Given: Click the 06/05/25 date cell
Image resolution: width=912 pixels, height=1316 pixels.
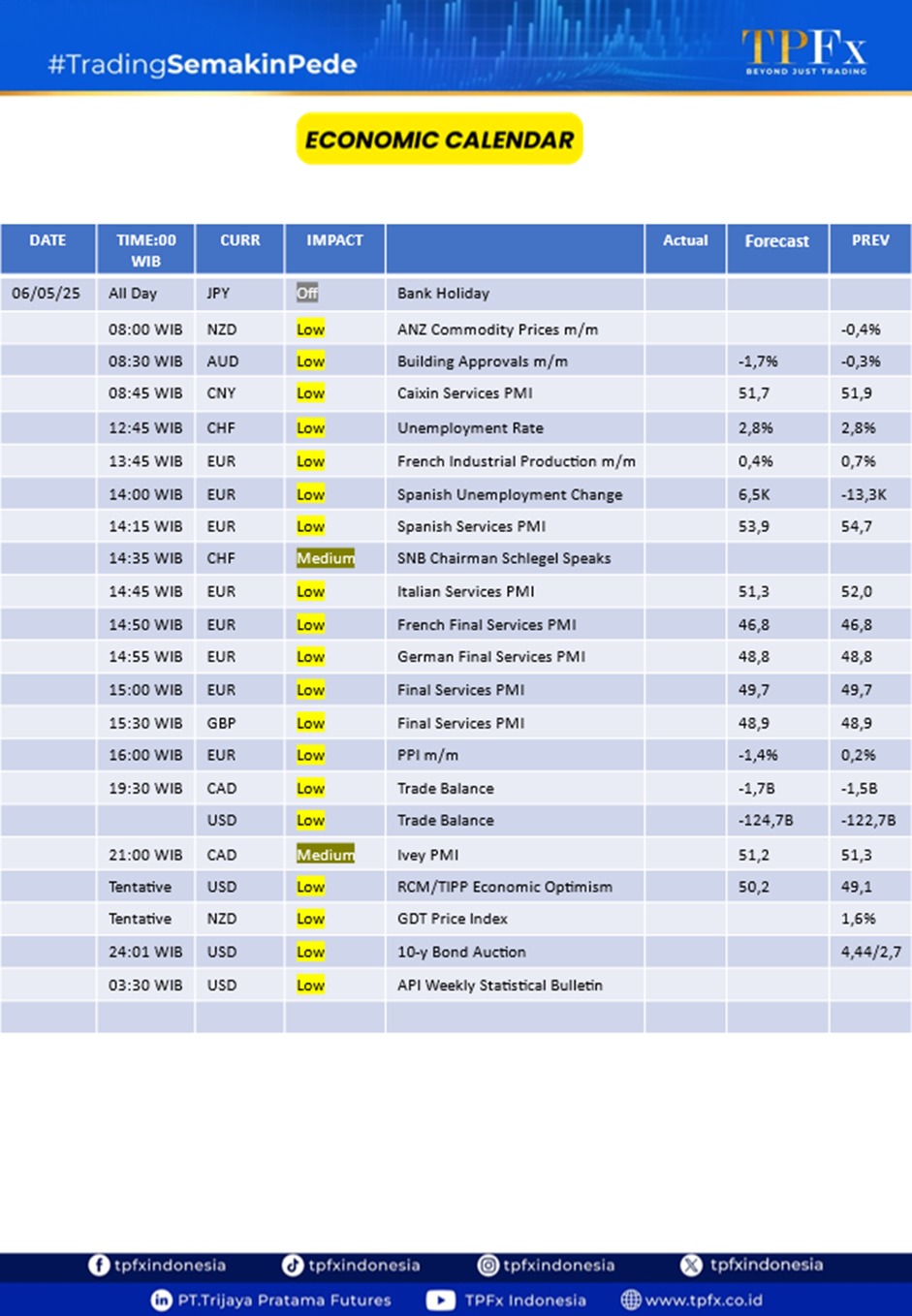Looking at the screenshot, I should pos(46,293).
